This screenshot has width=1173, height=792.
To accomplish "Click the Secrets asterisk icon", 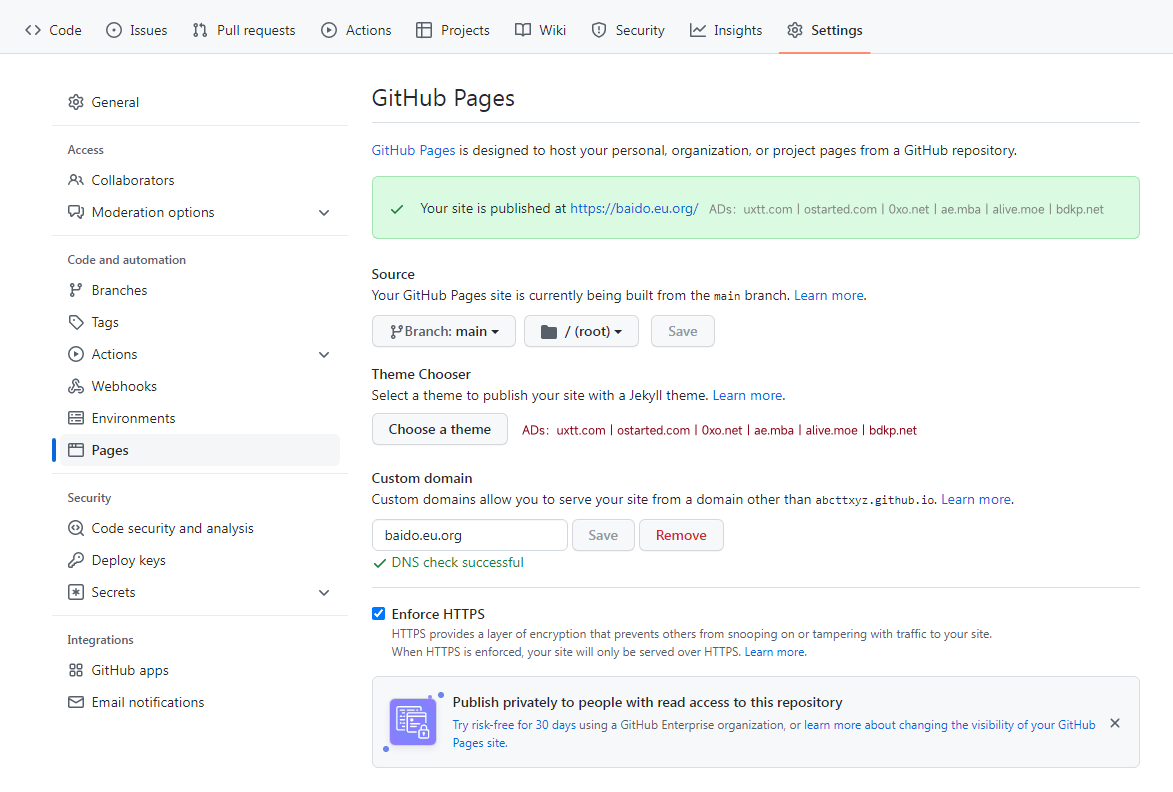I will [76, 592].
